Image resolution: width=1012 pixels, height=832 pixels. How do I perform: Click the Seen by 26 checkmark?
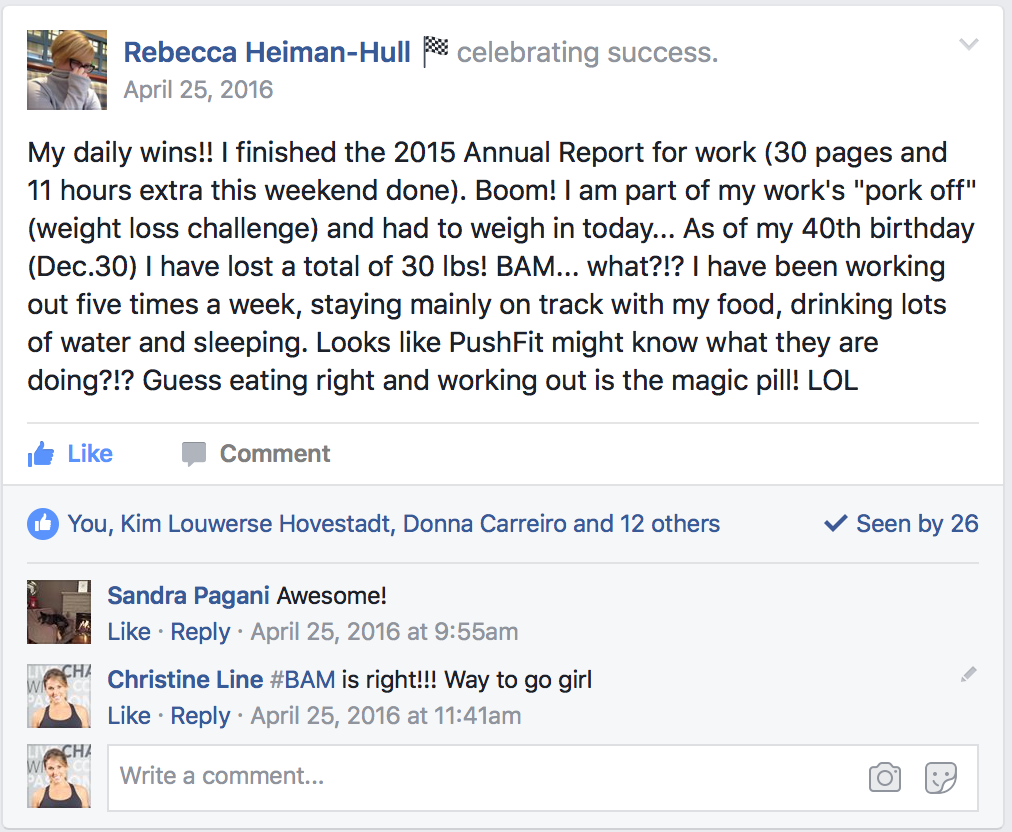835,523
